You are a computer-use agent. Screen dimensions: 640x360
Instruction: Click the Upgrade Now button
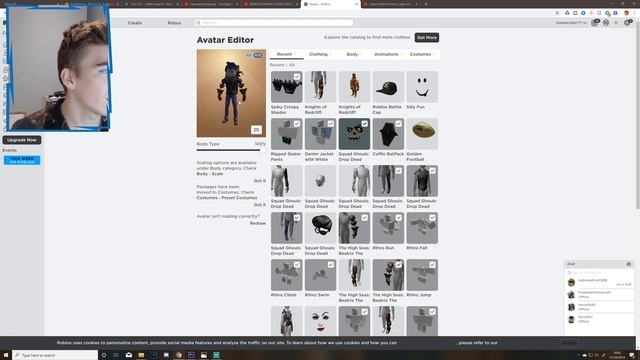22,140
